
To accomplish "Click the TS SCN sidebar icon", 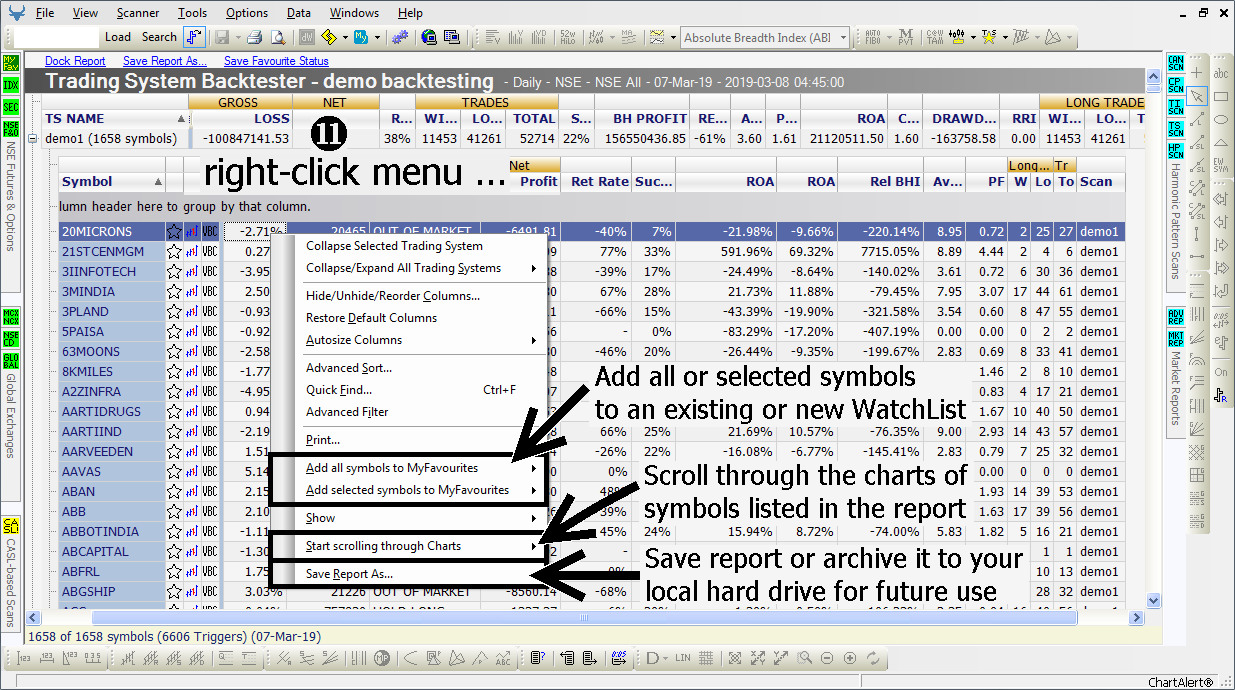I will click(1176, 128).
